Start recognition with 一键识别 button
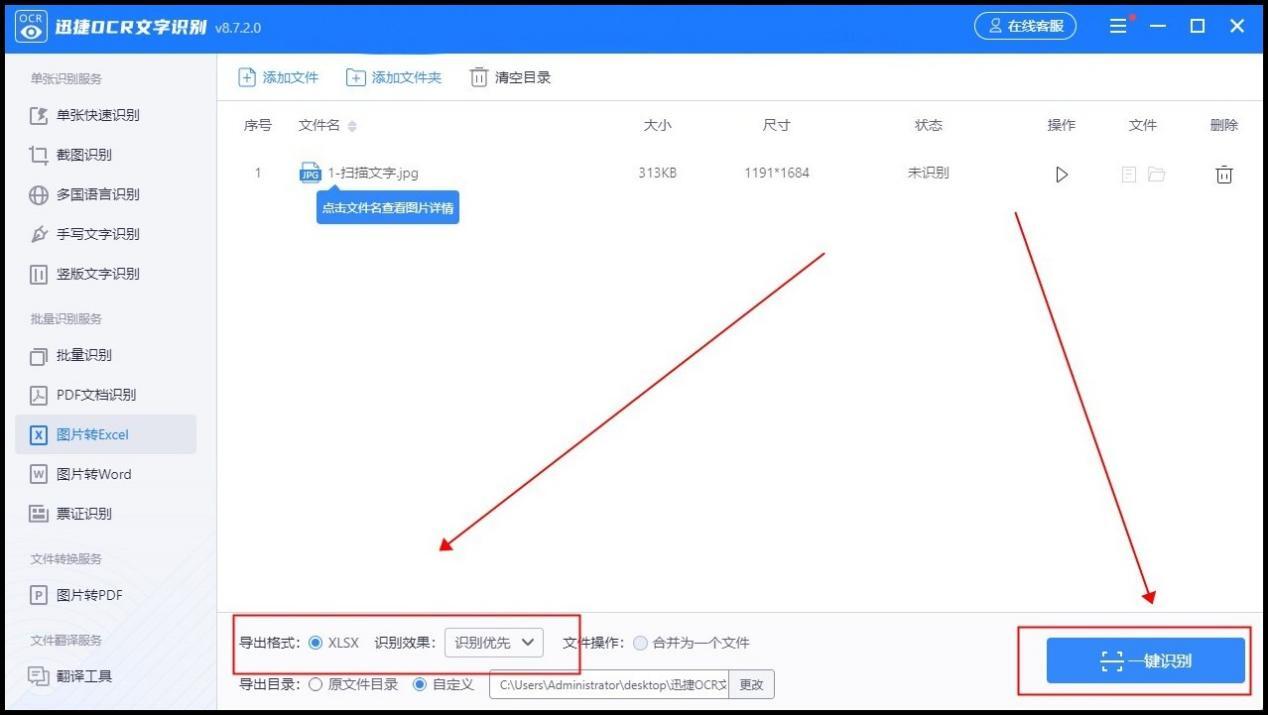Viewport: 1268px width, 715px height. coord(1145,661)
